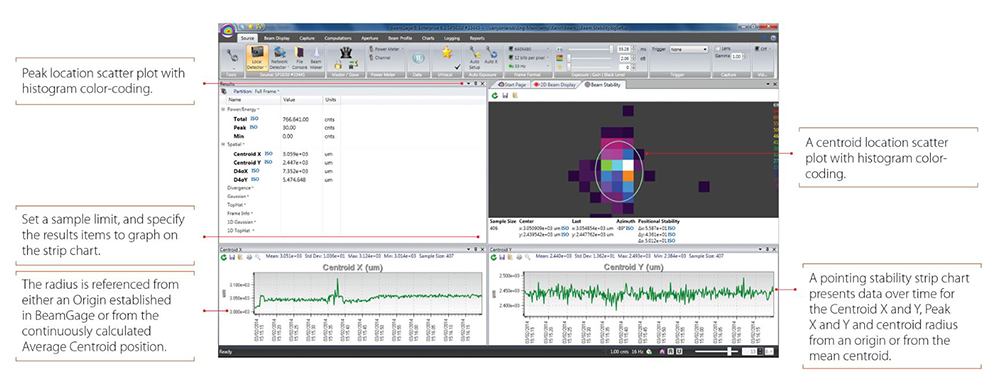
Task: Toggle the Lens checkbox
Action: pos(719,48)
